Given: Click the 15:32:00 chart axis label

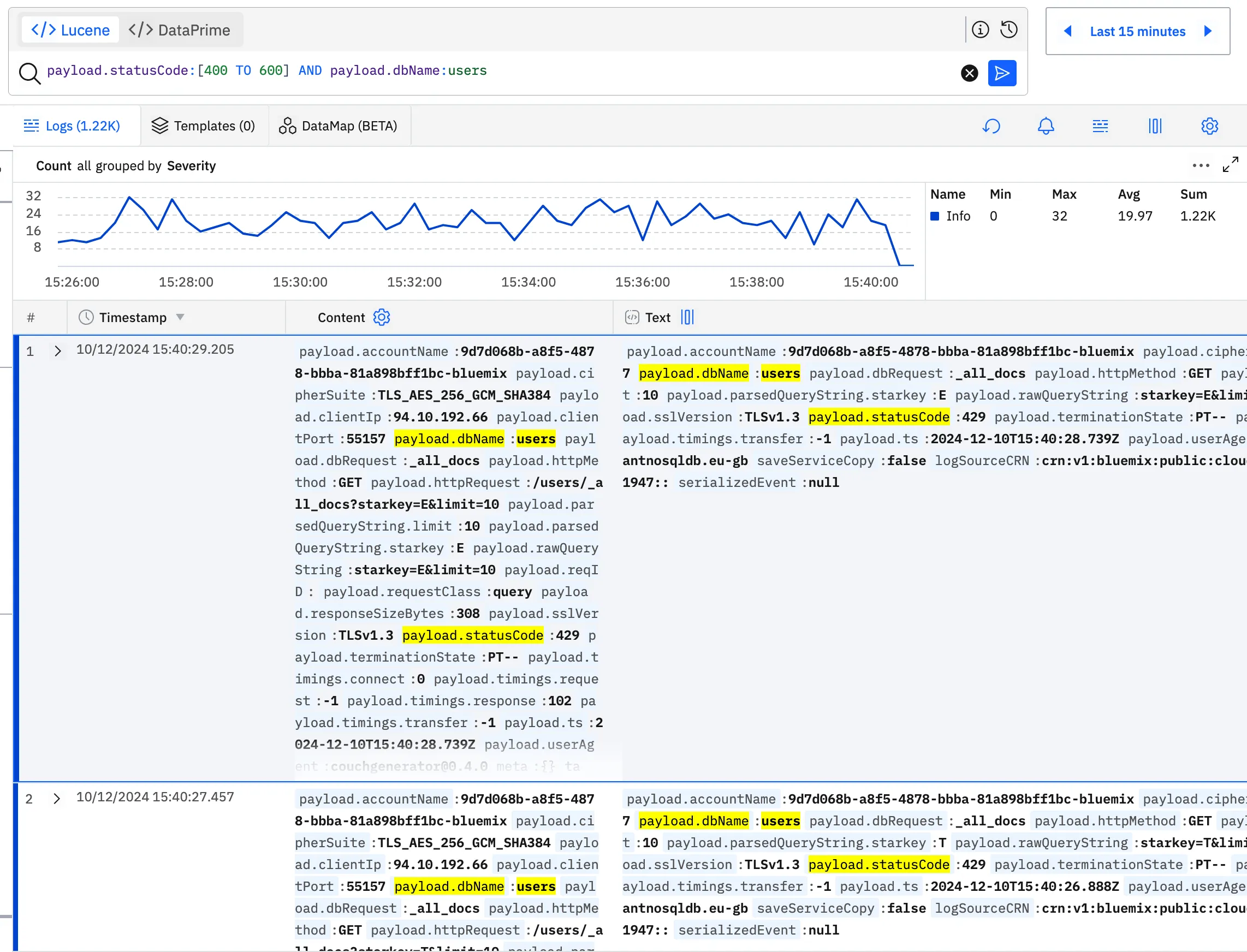Looking at the screenshot, I should coord(414,282).
